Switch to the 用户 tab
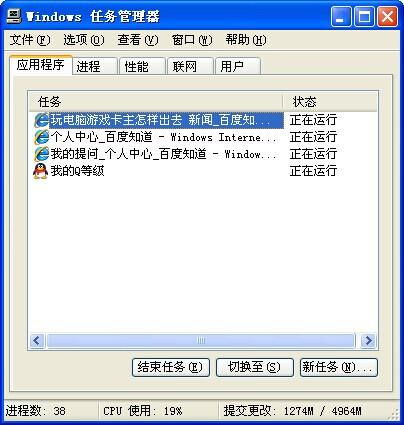The image size is (404, 425). (x=238, y=66)
